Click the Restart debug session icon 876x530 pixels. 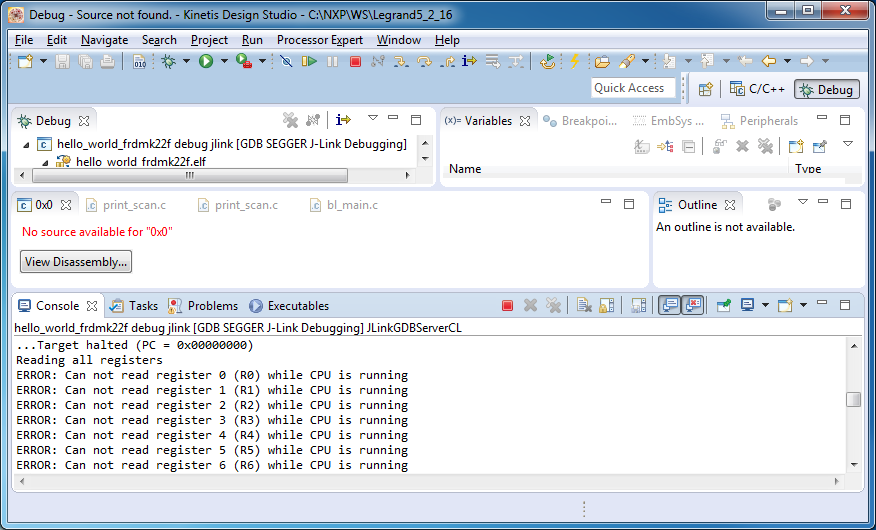pos(548,61)
